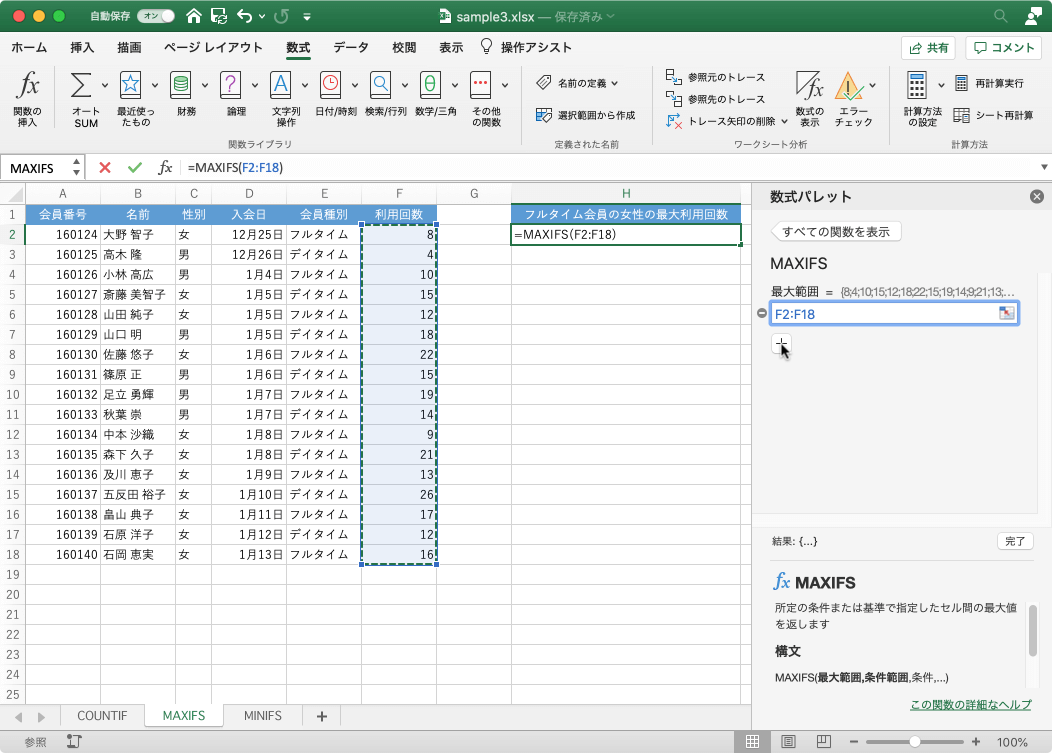Click the zoom out minus button
1052x753 pixels.
coord(853,742)
